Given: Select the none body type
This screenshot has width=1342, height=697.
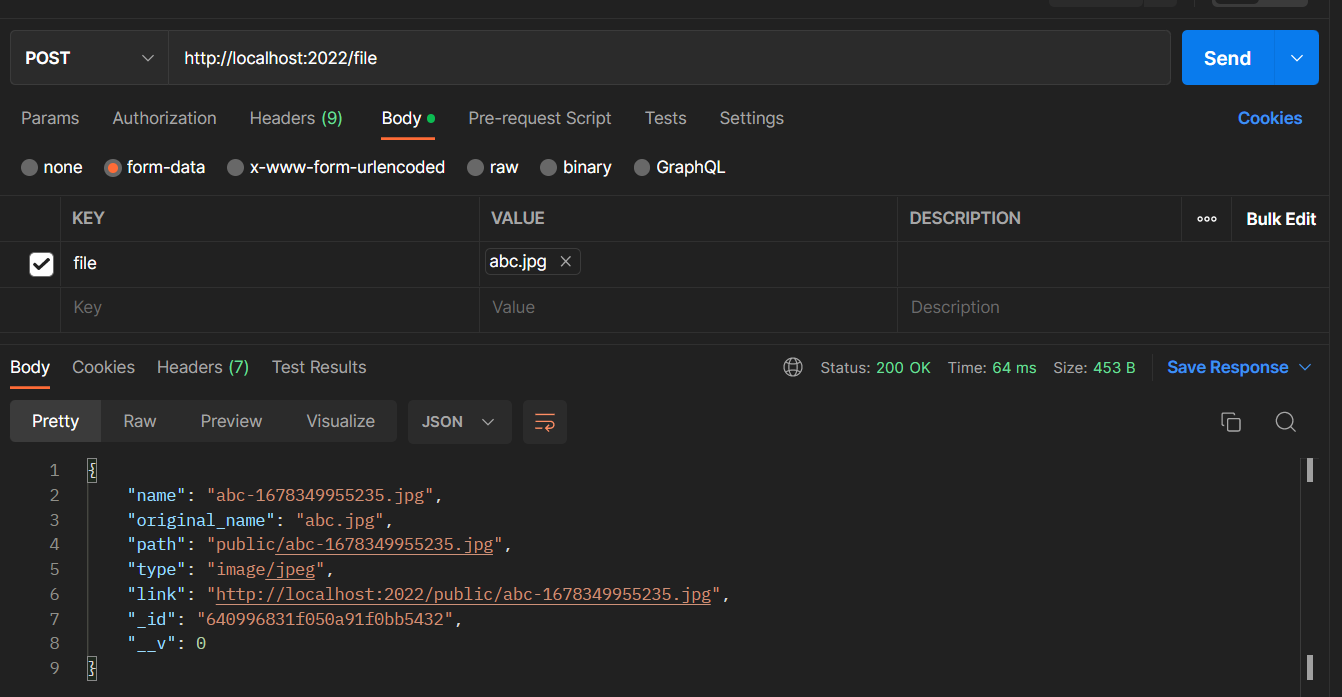Looking at the screenshot, I should (x=52, y=167).
